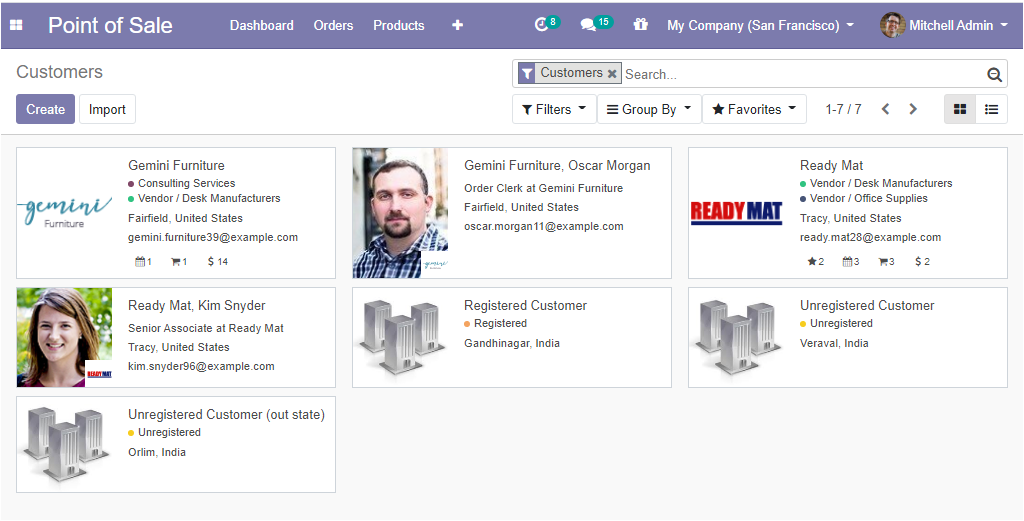1024x521 pixels.
Task: Open the Gemini Furniture logo thumbnail
Action: [65, 213]
